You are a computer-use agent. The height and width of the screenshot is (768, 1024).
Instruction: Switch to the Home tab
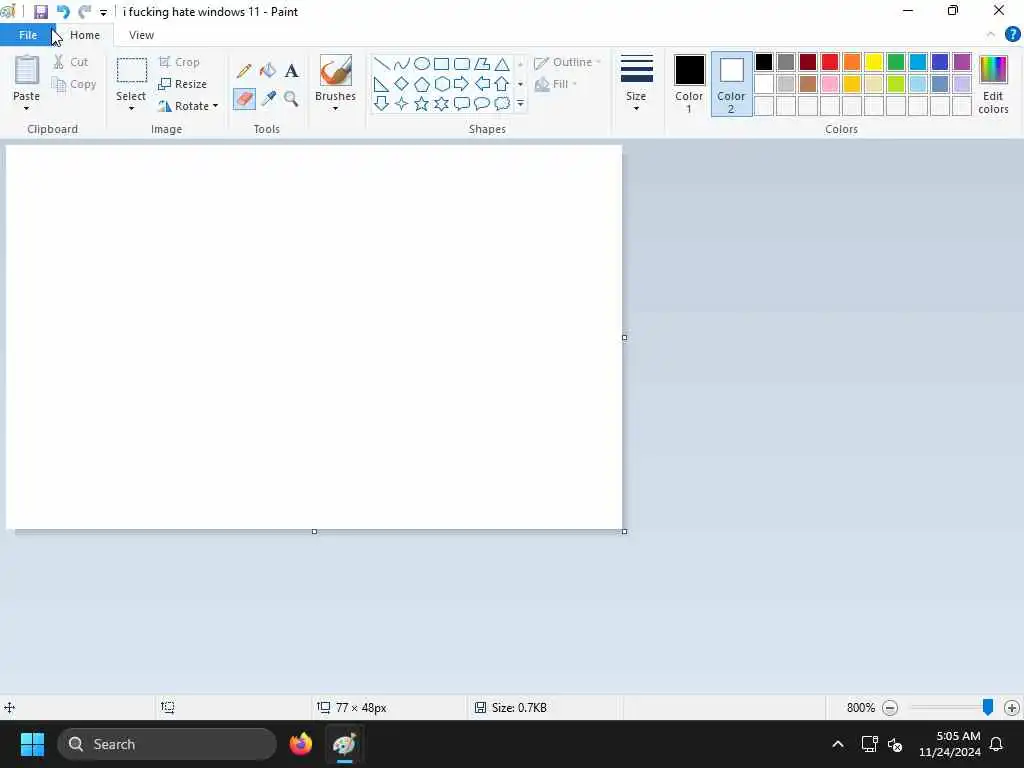pos(85,35)
